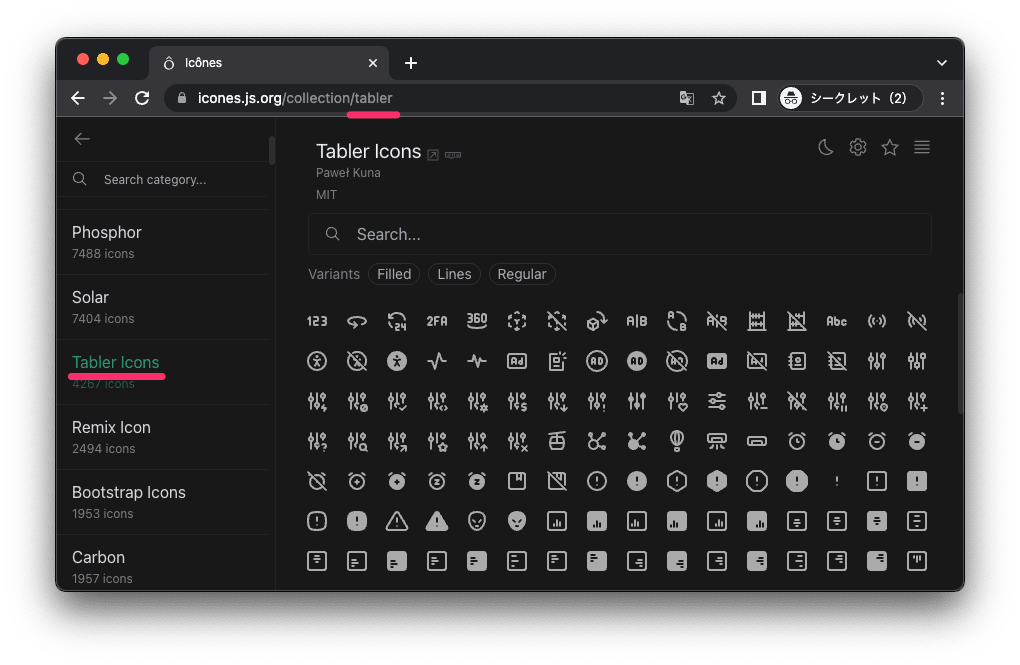The width and height of the screenshot is (1020, 665).
Task: Open the Solar collection
Action: (x=163, y=307)
